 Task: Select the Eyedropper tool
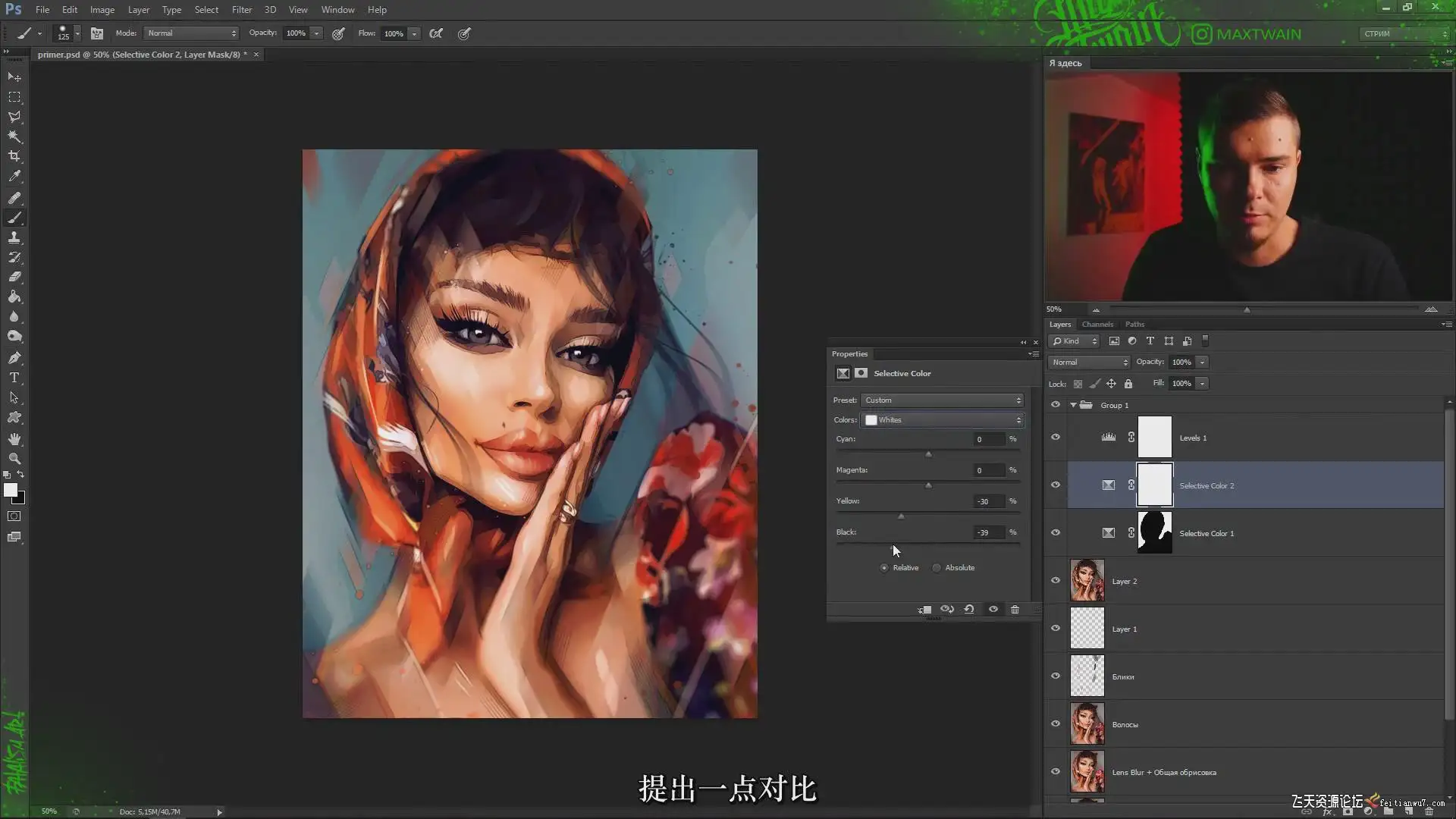point(14,176)
